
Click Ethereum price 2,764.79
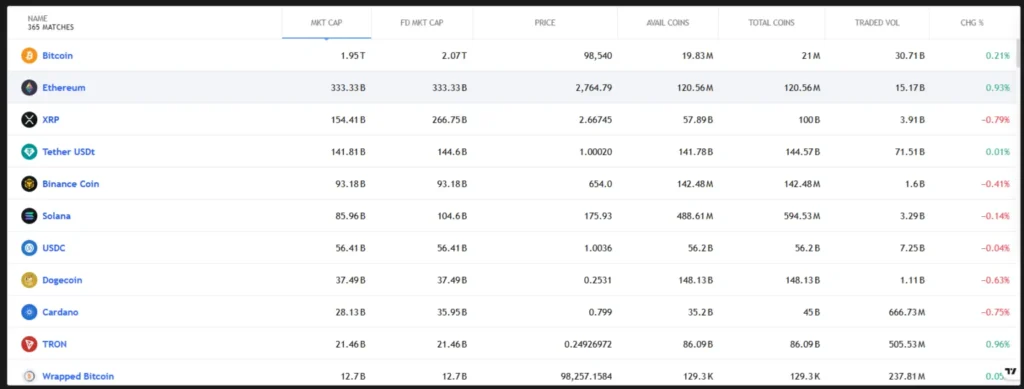coord(594,87)
